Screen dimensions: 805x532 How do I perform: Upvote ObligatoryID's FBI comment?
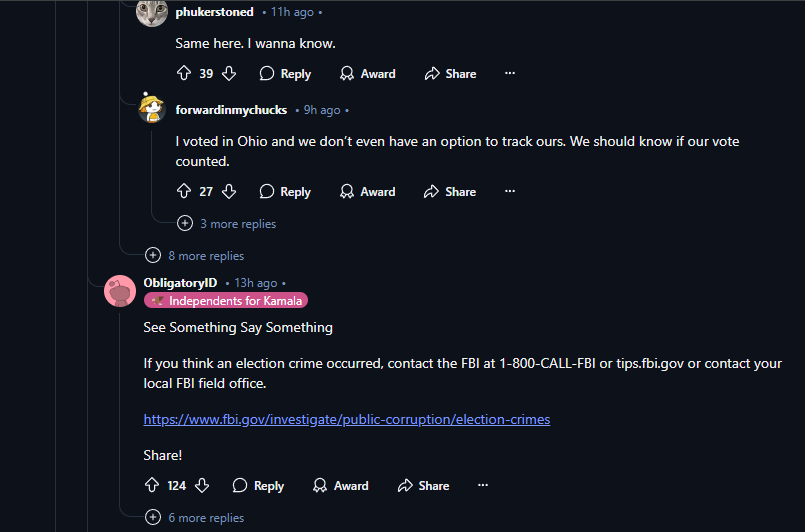pos(153,485)
